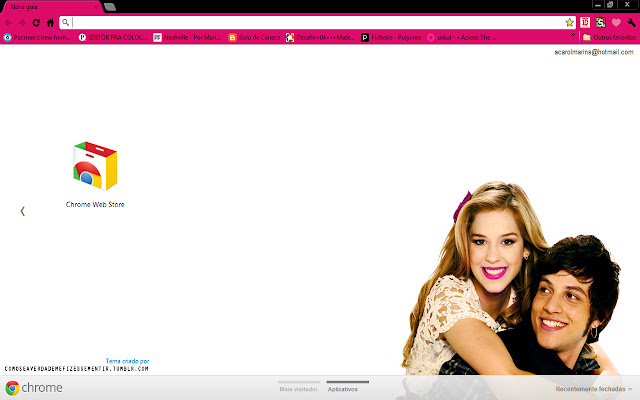Expand the Recentemente fechadas menu
Image resolution: width=640 pixels, height=400 pixels.
(595, 388)
